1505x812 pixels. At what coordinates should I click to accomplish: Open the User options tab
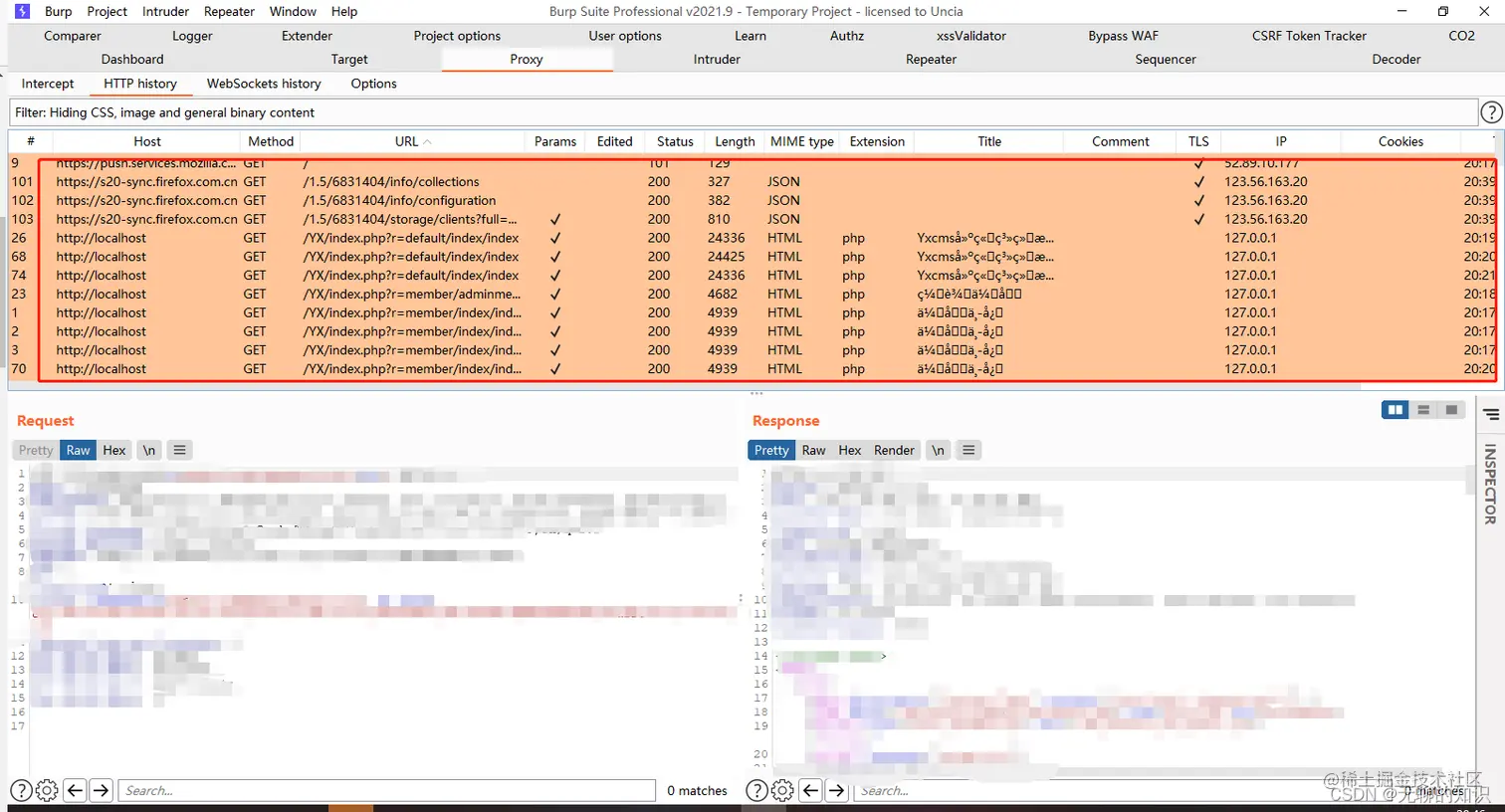[625, 36]
